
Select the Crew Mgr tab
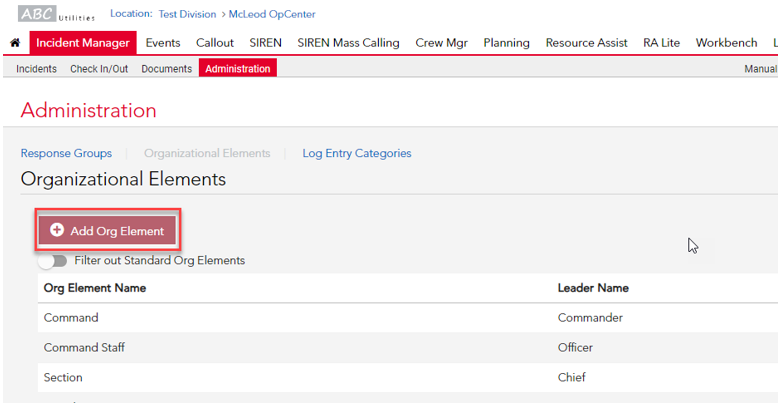pyautogui.click(x=442, y=43)
